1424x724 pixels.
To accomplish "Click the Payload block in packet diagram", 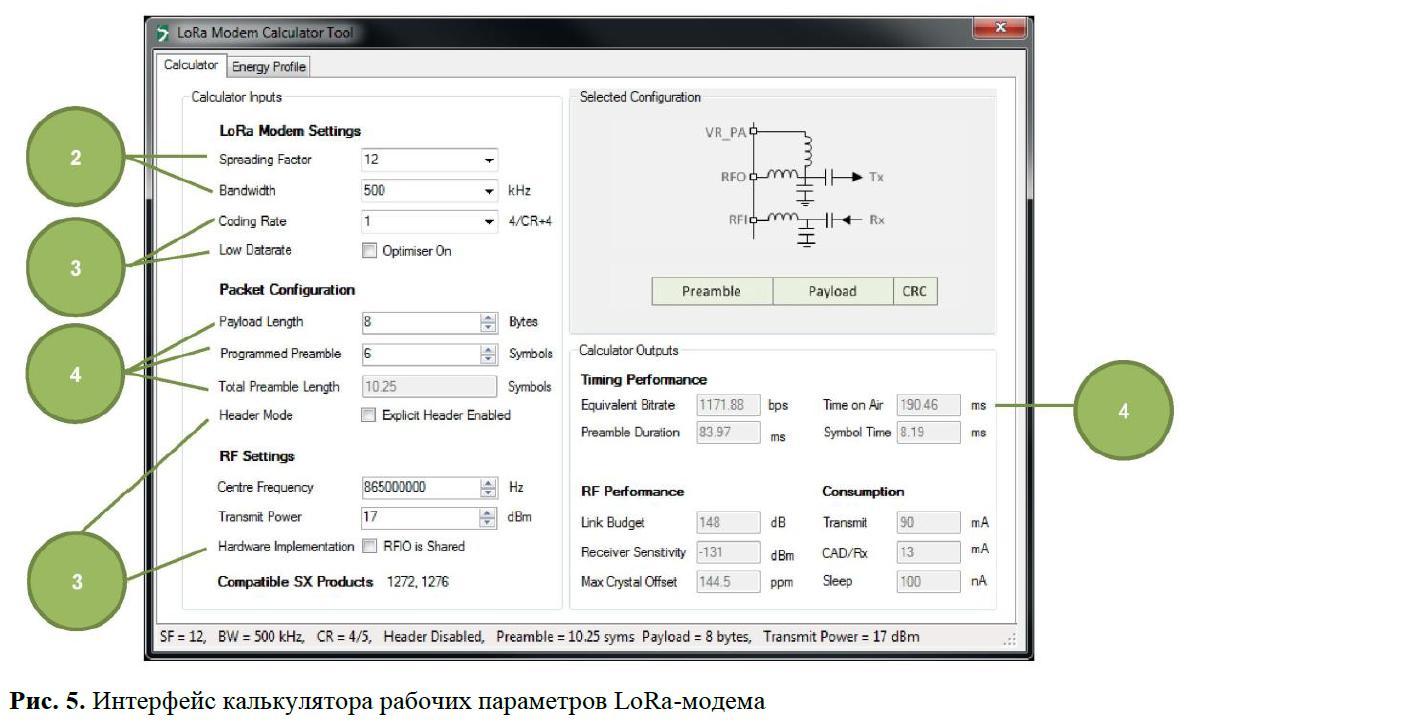I will click(833, 291).
